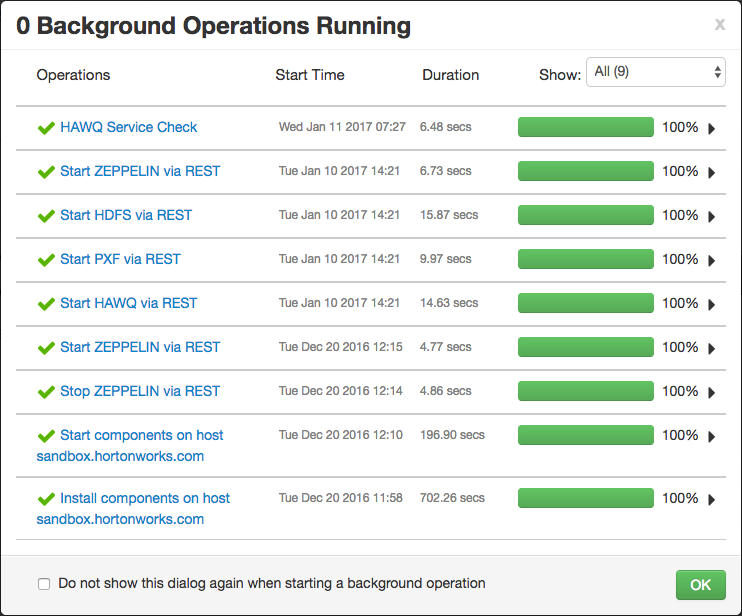The image size is (742, 616).
Task: Click the right arrow for Start HAWQ via REST
Action: (711, 304)
